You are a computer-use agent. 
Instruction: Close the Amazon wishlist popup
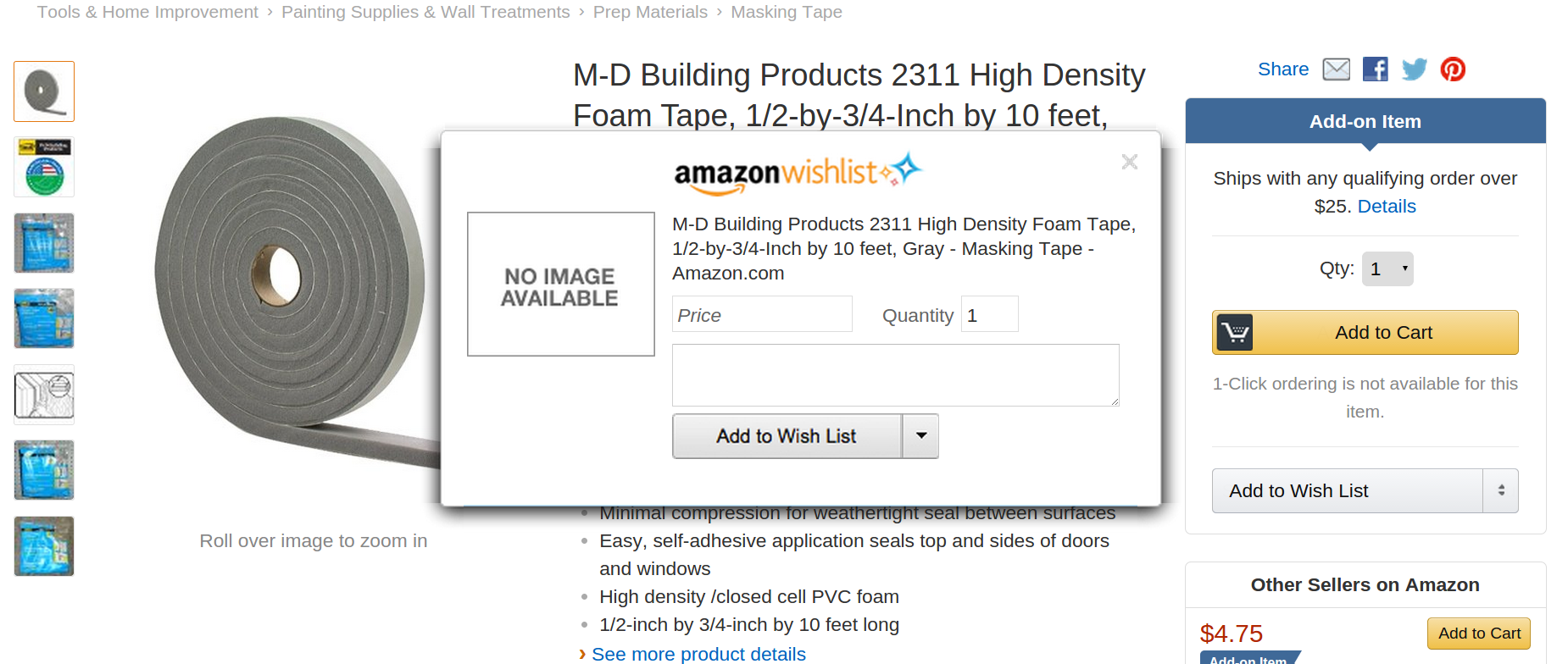(1129, 162)
